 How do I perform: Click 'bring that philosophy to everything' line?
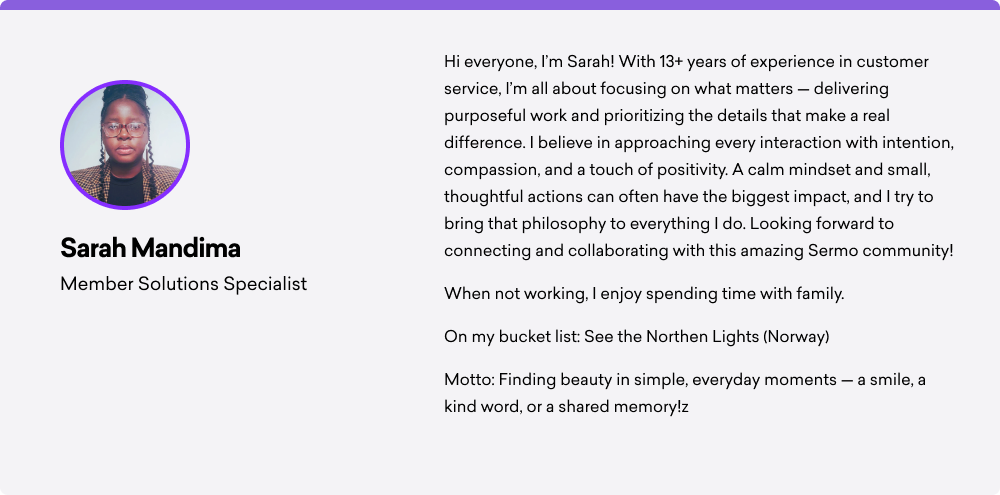pos(668,224)
